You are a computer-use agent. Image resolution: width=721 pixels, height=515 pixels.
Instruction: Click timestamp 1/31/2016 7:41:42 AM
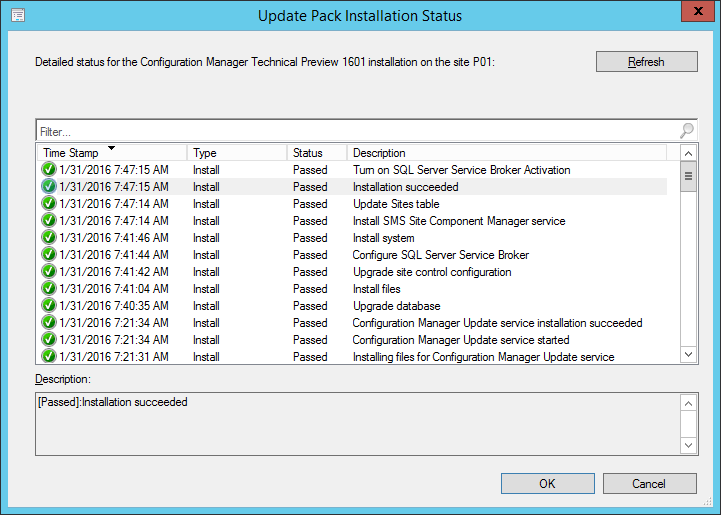coord(114,272)
